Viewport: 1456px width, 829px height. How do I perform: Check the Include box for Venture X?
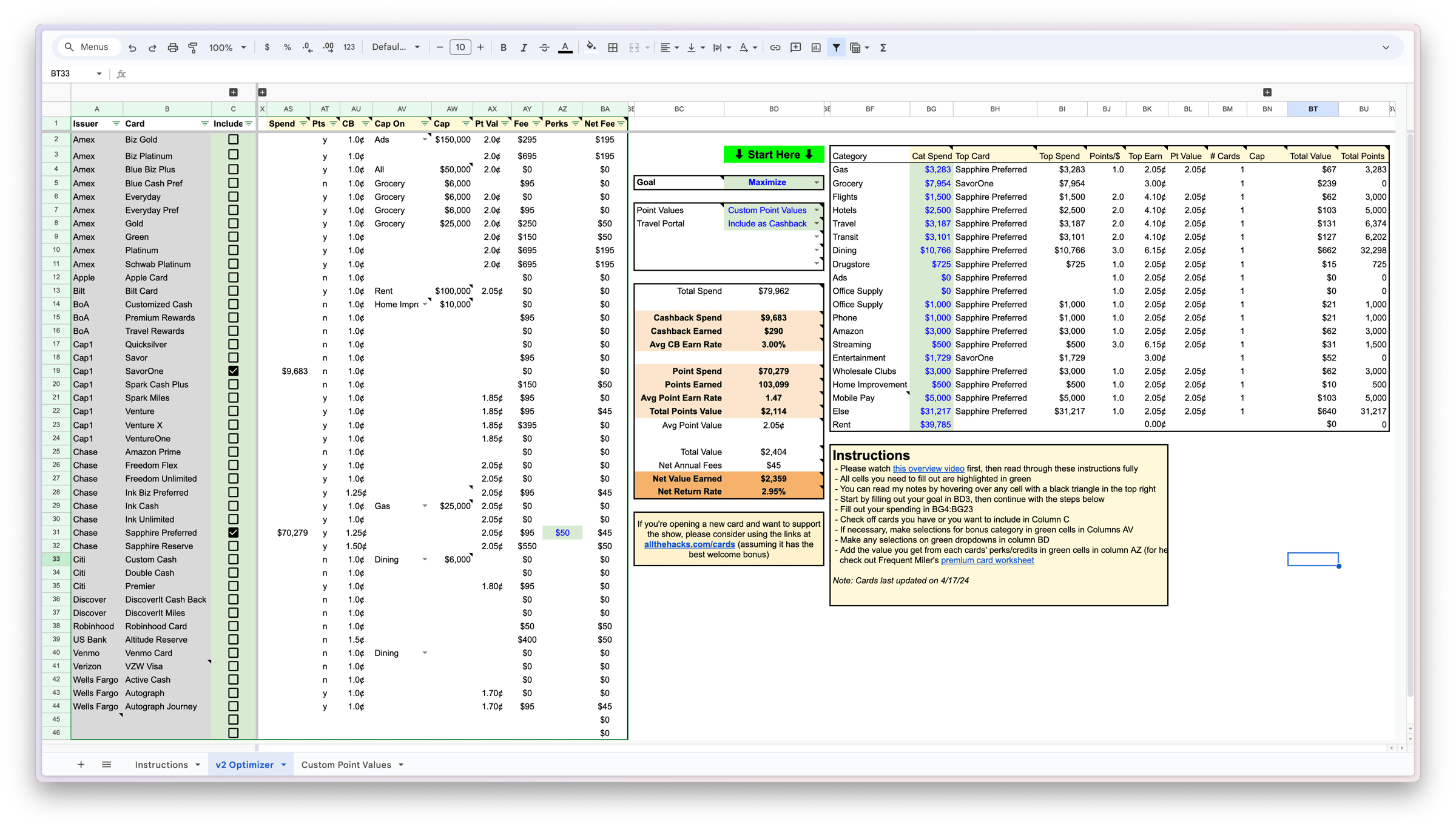click(233, 425)
